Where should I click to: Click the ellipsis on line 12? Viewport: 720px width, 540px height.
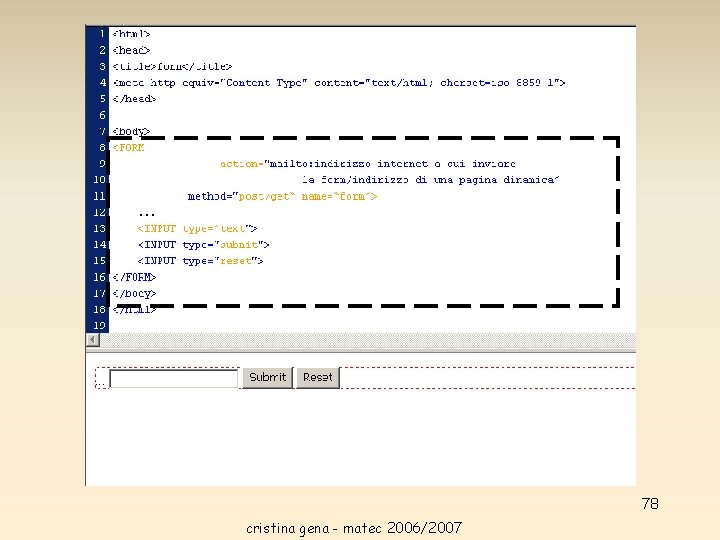[x=146, y=214]
